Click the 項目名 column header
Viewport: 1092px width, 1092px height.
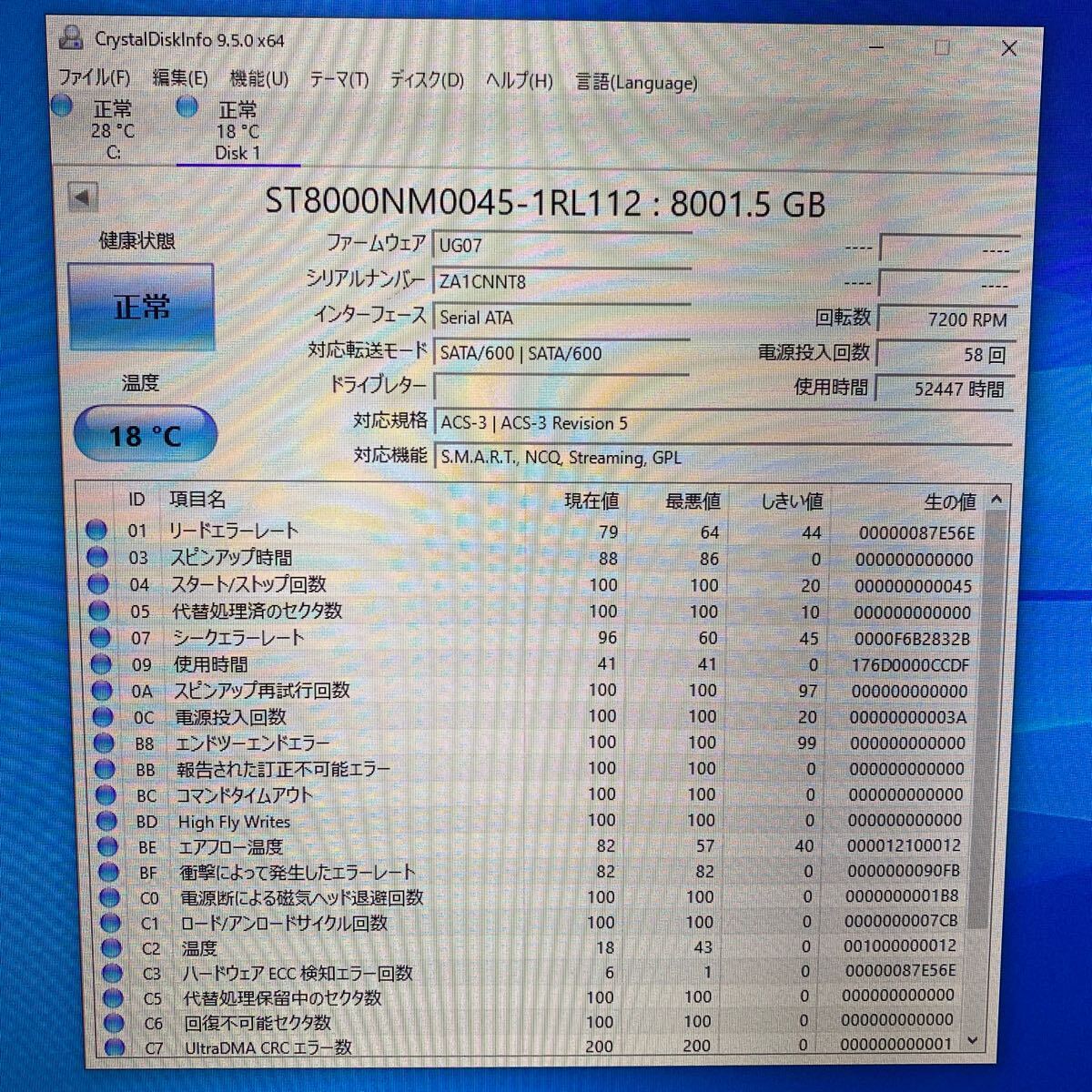point(197,499)
